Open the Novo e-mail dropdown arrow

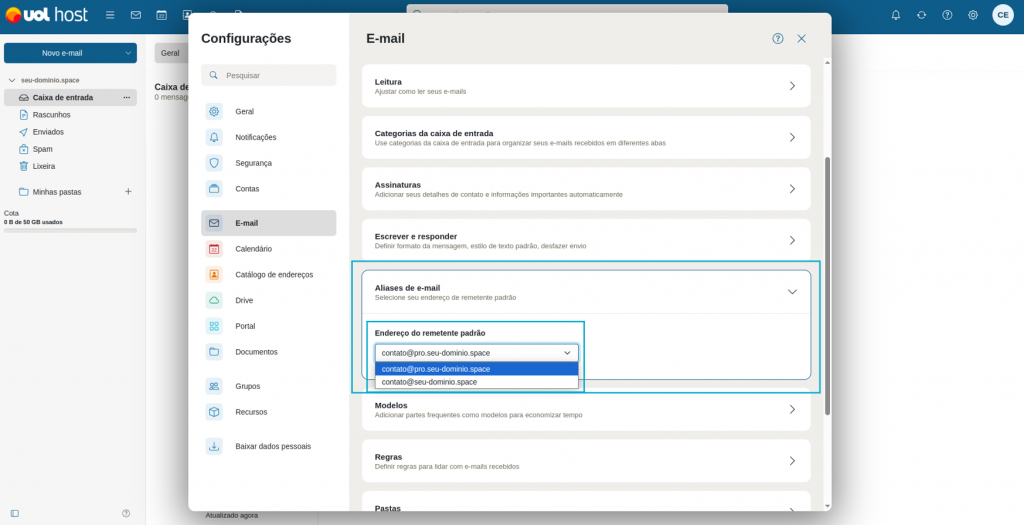coord(128,53)
